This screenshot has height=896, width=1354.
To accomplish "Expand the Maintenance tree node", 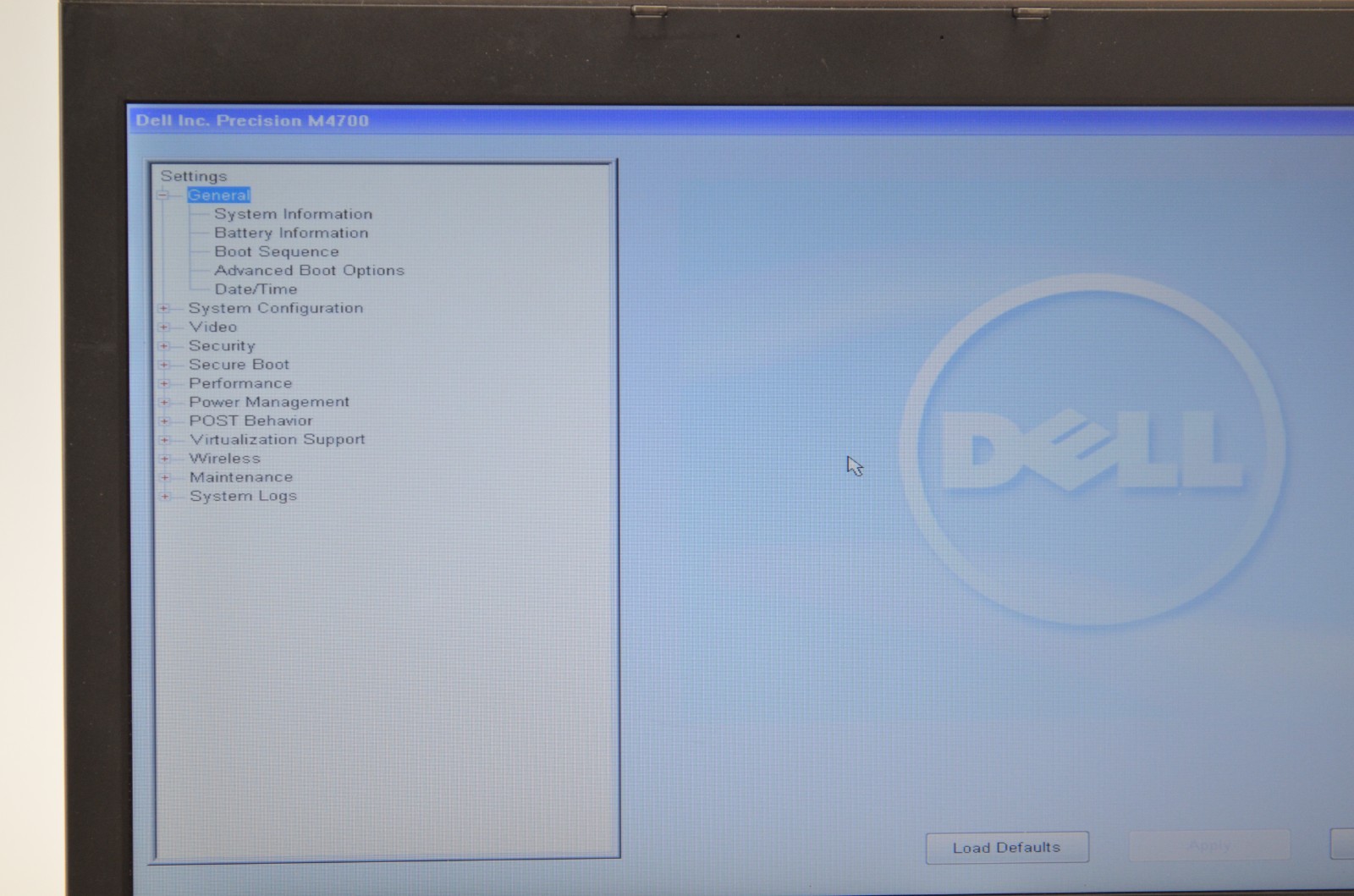I will point(165,477).
